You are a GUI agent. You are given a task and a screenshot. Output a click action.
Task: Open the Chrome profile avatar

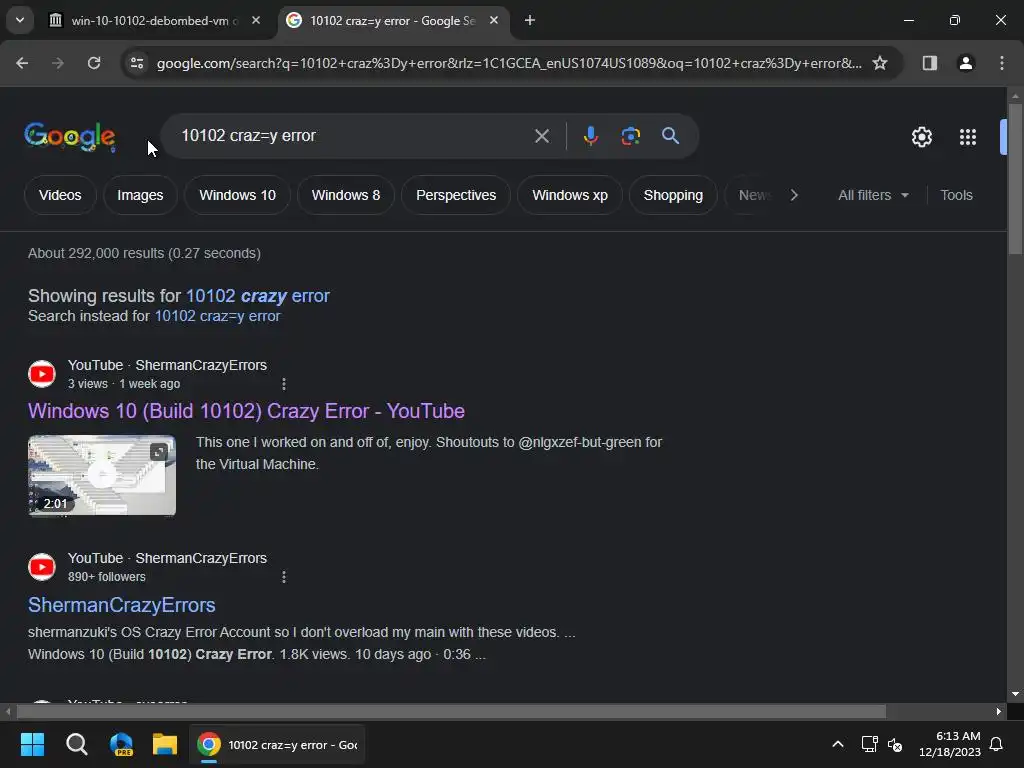965,63
